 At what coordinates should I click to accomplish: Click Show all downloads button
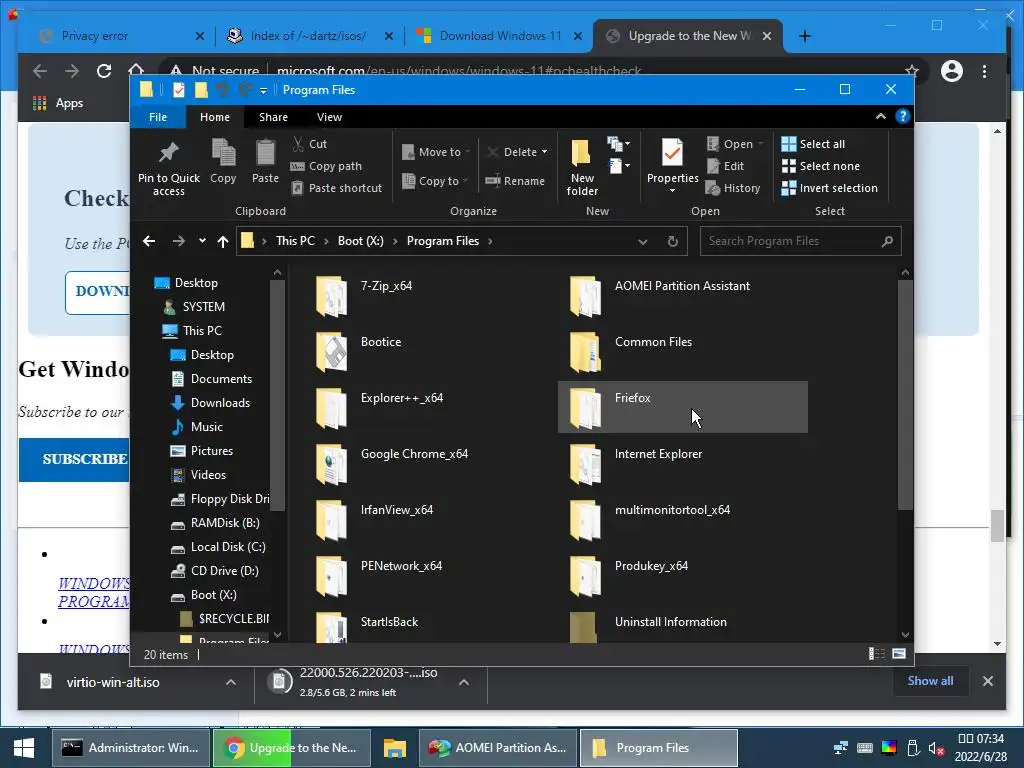pos(930,680)
